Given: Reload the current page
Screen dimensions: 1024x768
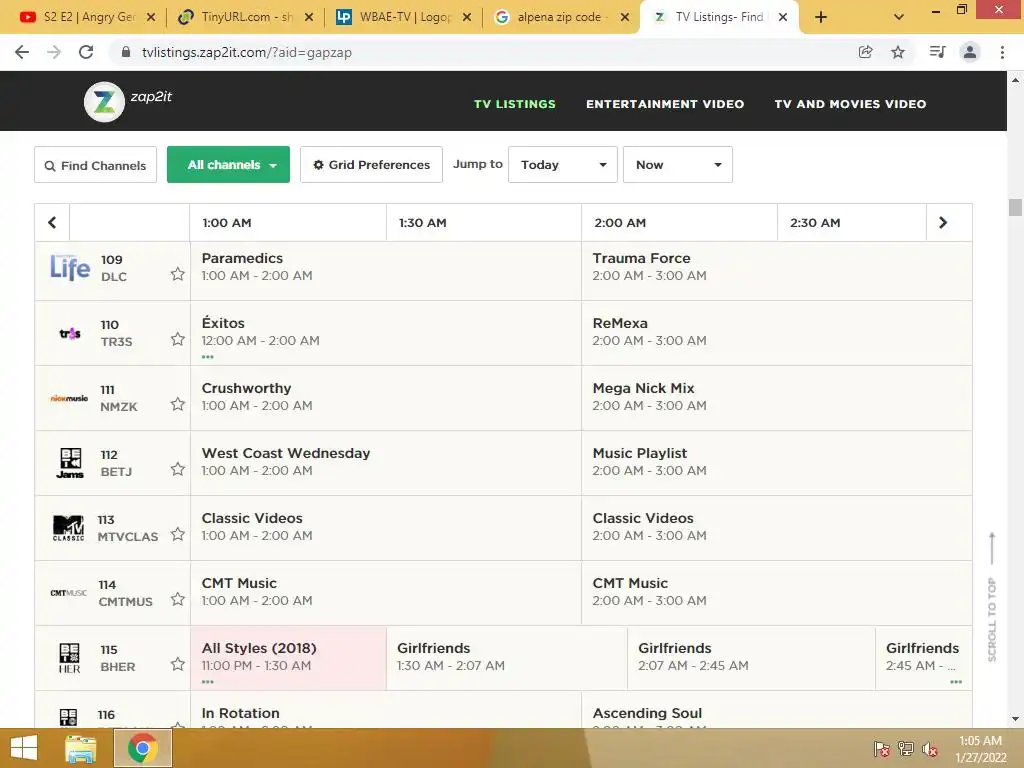Looking at the screenshot, I should (x=86, y=52).
